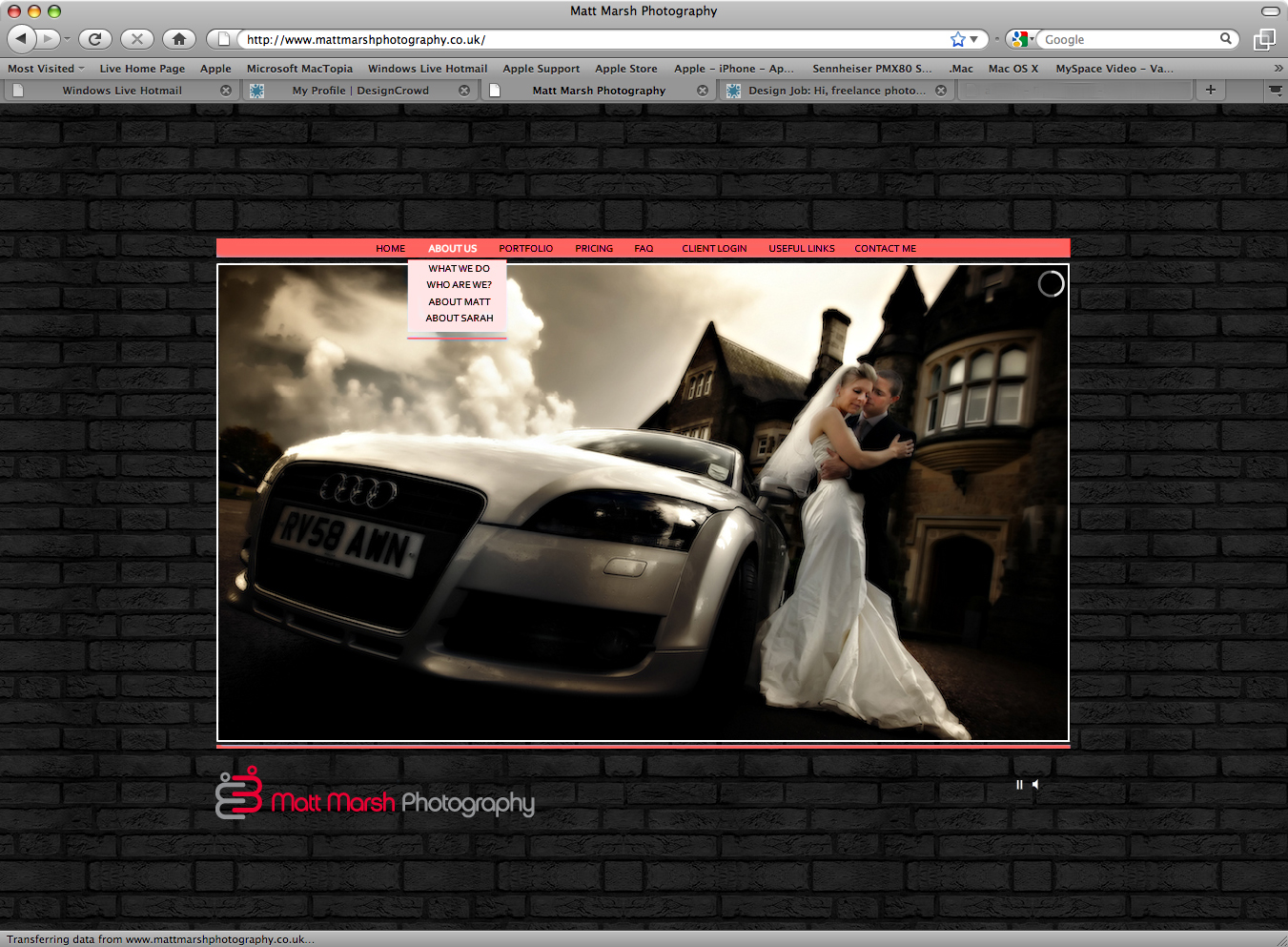Pause the slideshow playback
The image size is (1288, 947).
pyautogui.click(x=1019, y=784)
